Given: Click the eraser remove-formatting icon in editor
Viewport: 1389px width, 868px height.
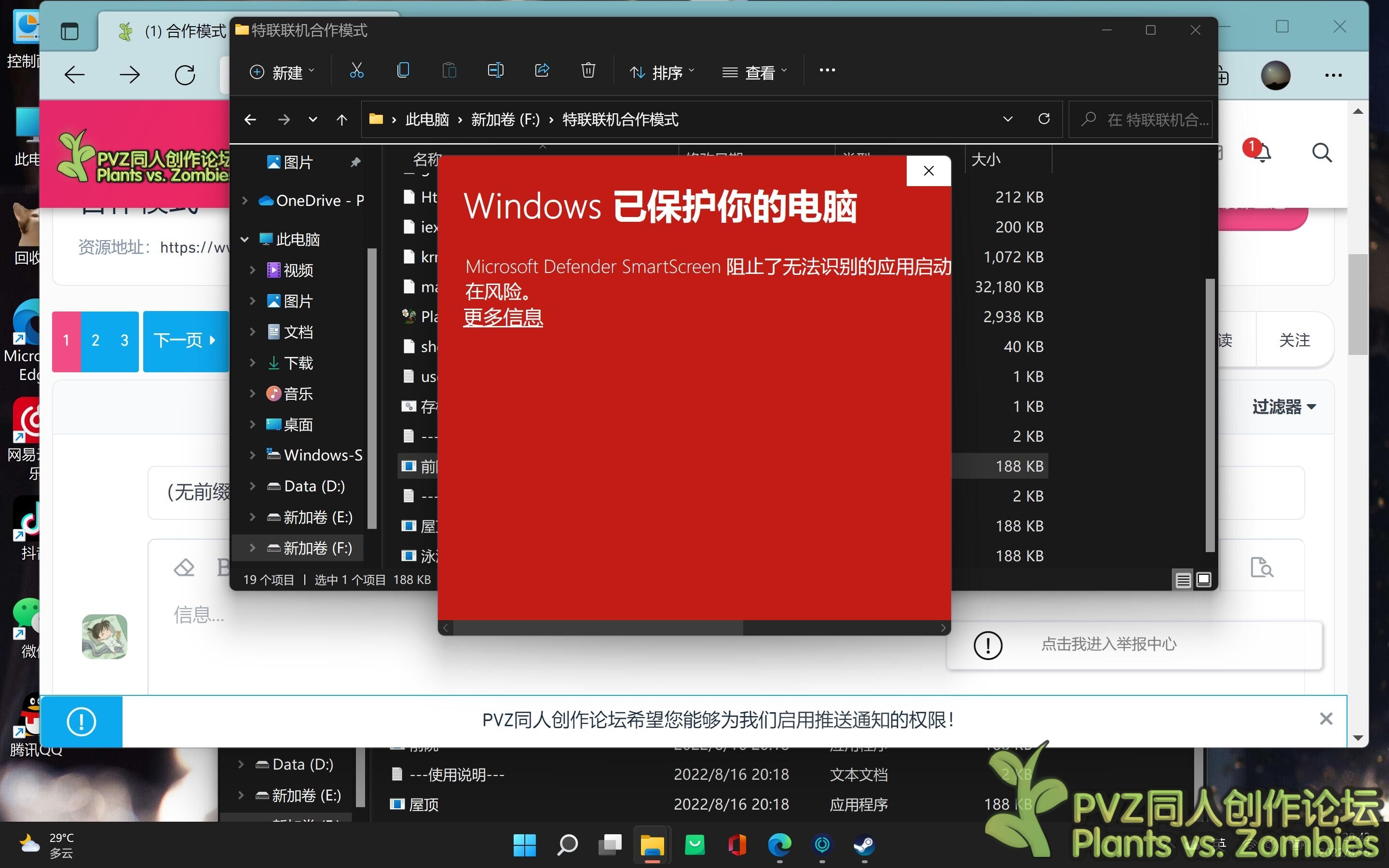Looking at the screenshot, I should tap(184, 568).
